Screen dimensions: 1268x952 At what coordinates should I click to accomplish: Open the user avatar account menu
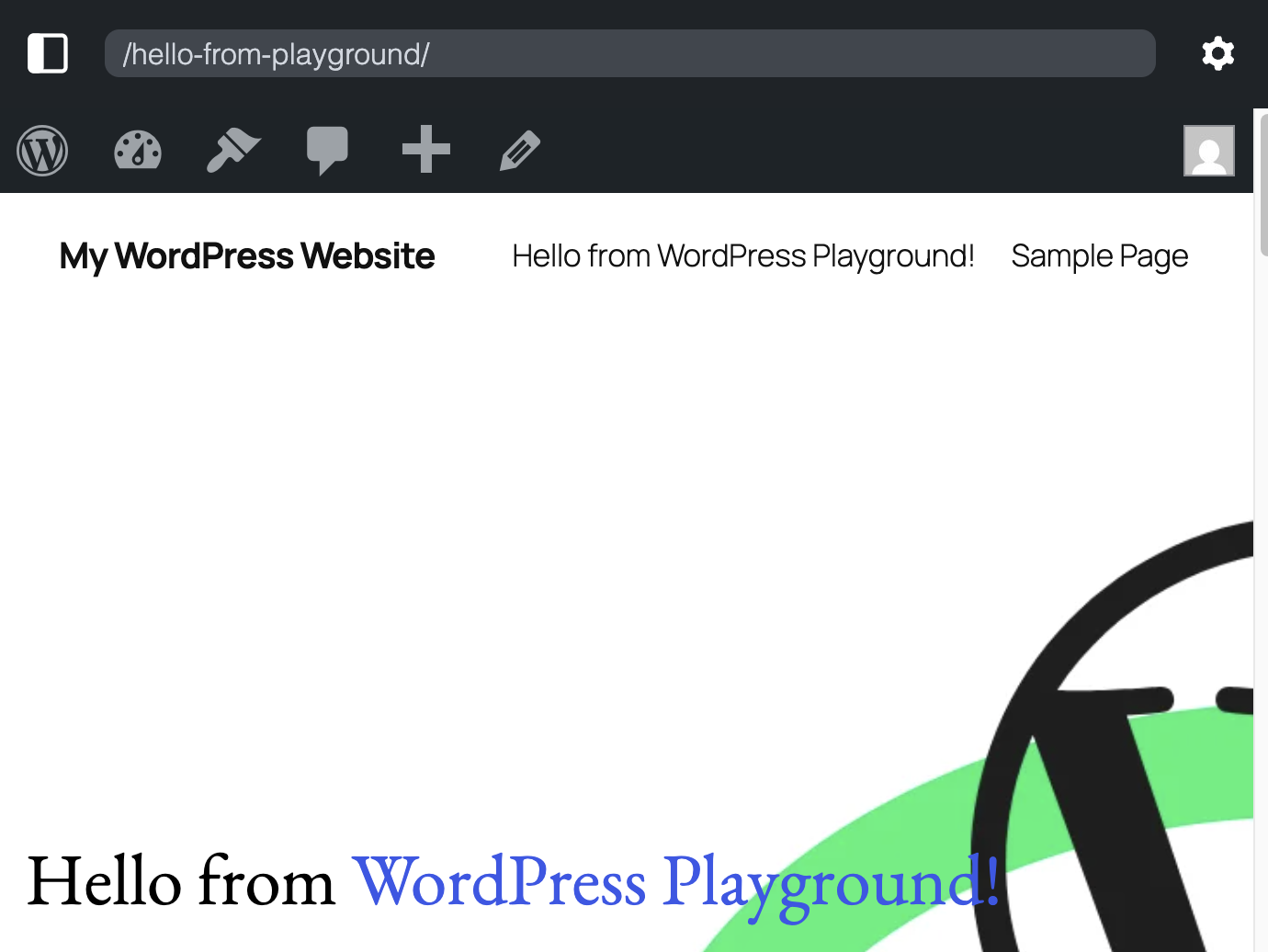click(x=1208, y=151)
